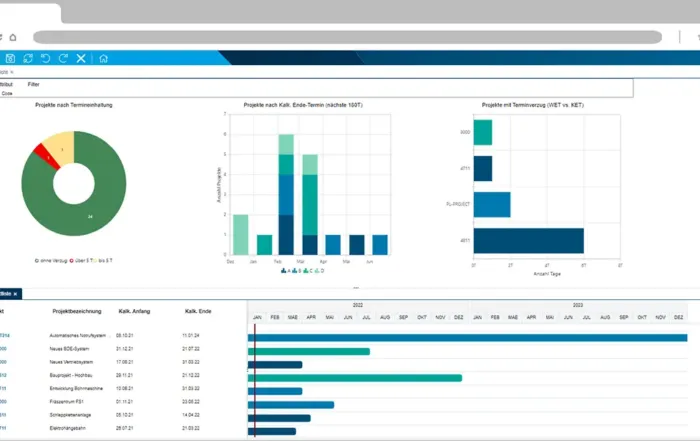The height and width of the screenshot is (441, 700).
Task: Select the 'Neues Vertriebsystem' row
Action: click(123, 362)
